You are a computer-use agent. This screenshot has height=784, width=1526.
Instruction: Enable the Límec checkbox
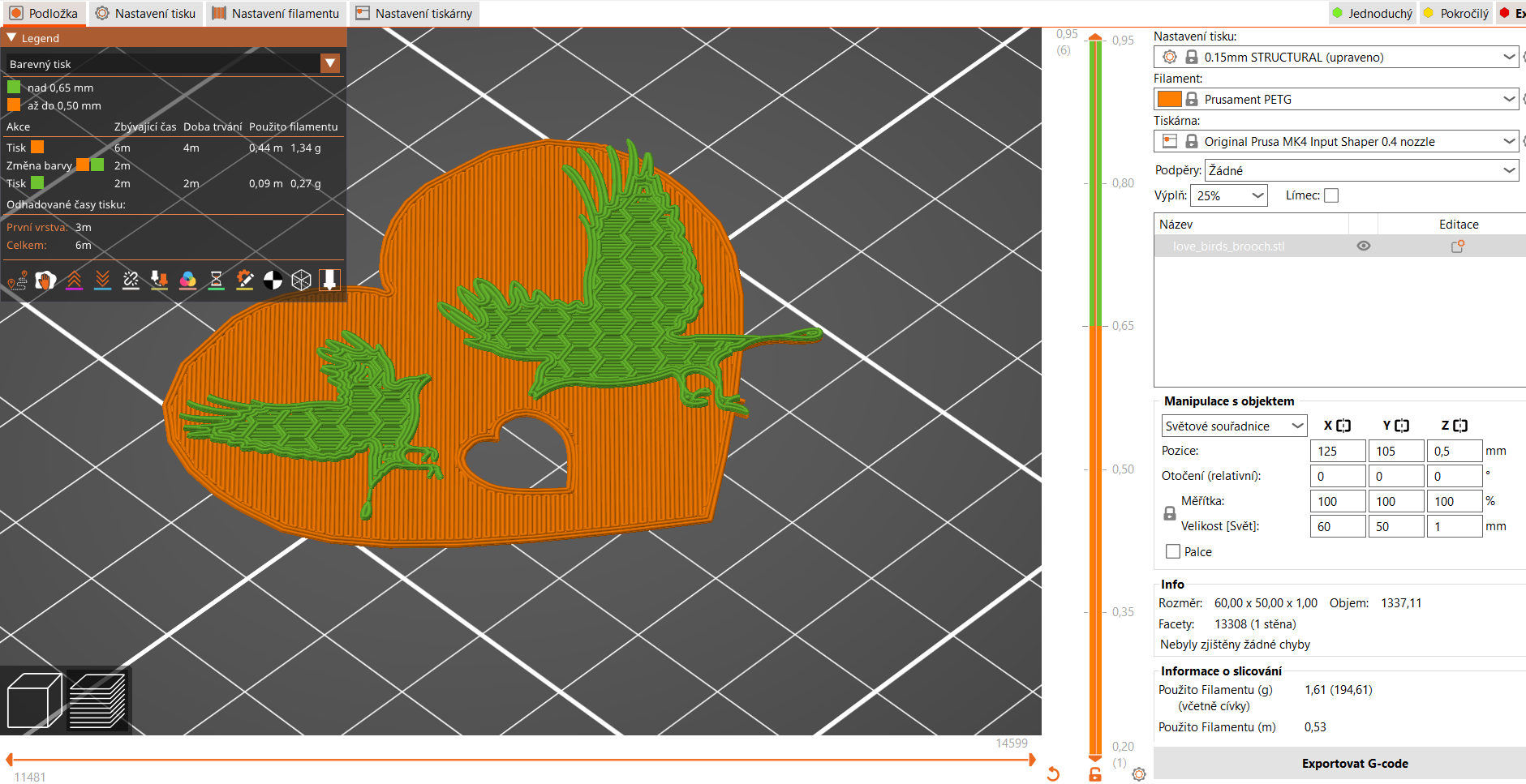pos(1331,195)
